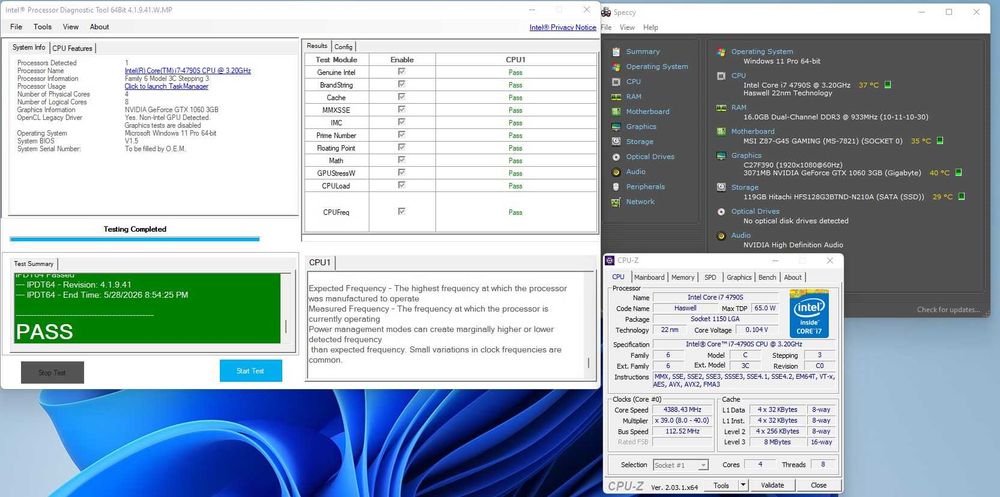Click Motherboard icon beside Motherboard heading in summary

721,131
